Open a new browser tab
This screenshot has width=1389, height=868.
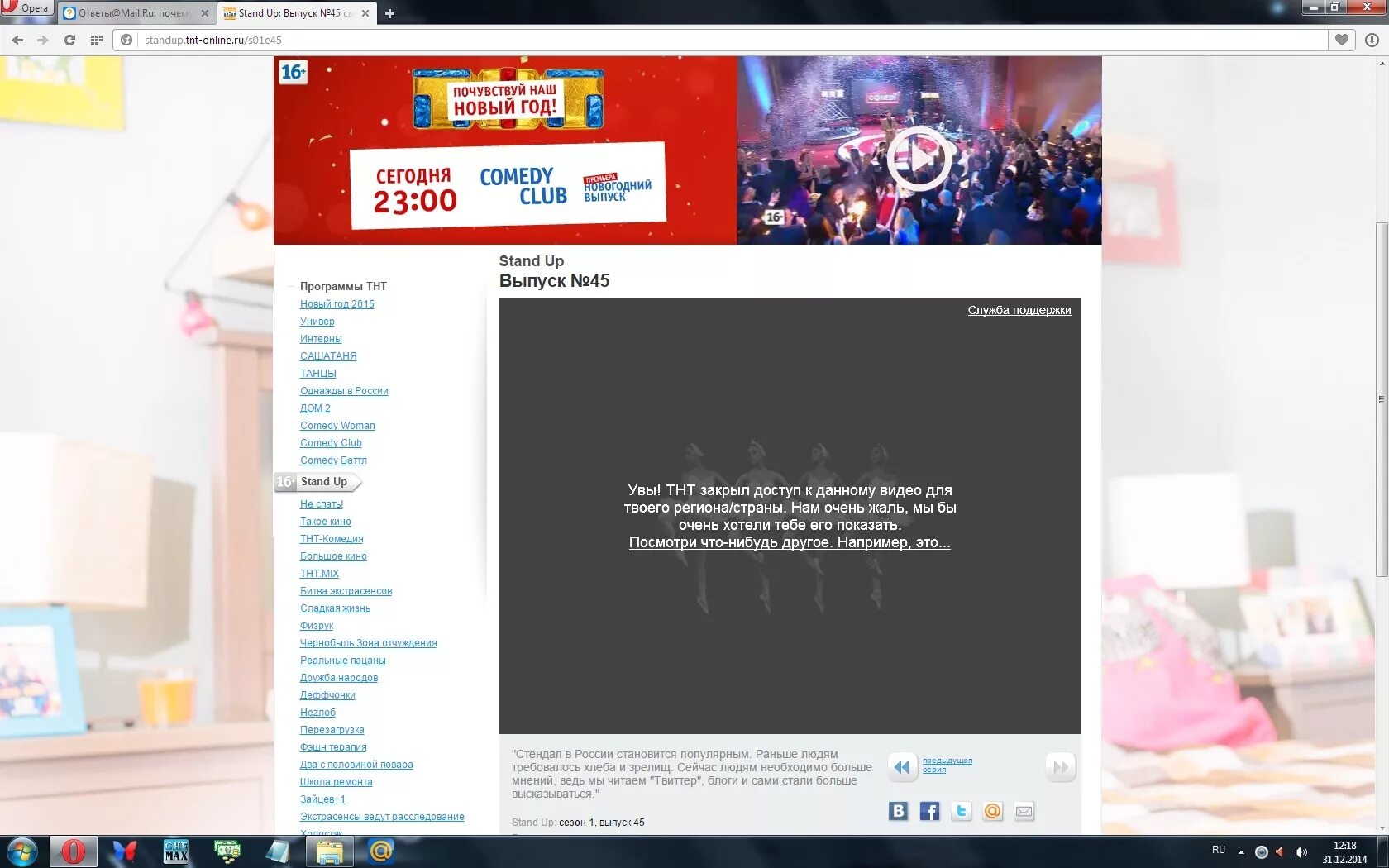point(389,13)
